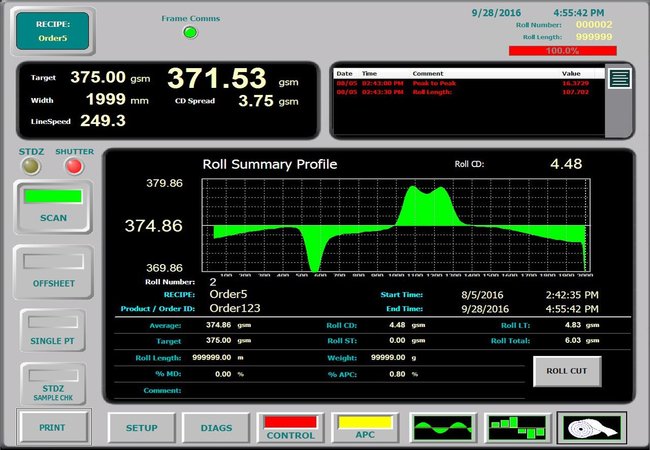Screen dimensions: 650x450
Task: Click the red 100.0% roll progress bar
Action: (x=562, y=51)
